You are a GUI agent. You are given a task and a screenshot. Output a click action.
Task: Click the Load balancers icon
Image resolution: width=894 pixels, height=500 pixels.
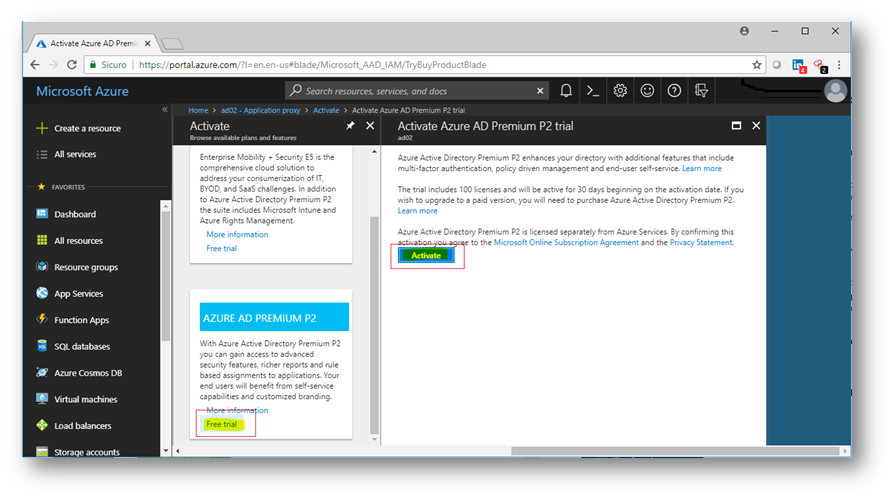point(42,425)
